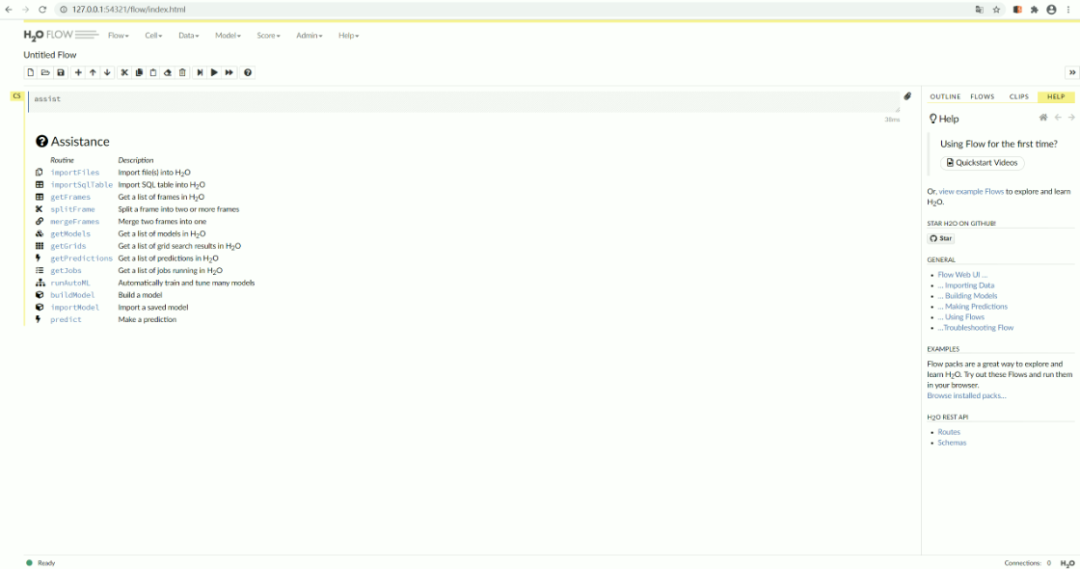Switch to the FLOWS tab

tap(982, 97)
